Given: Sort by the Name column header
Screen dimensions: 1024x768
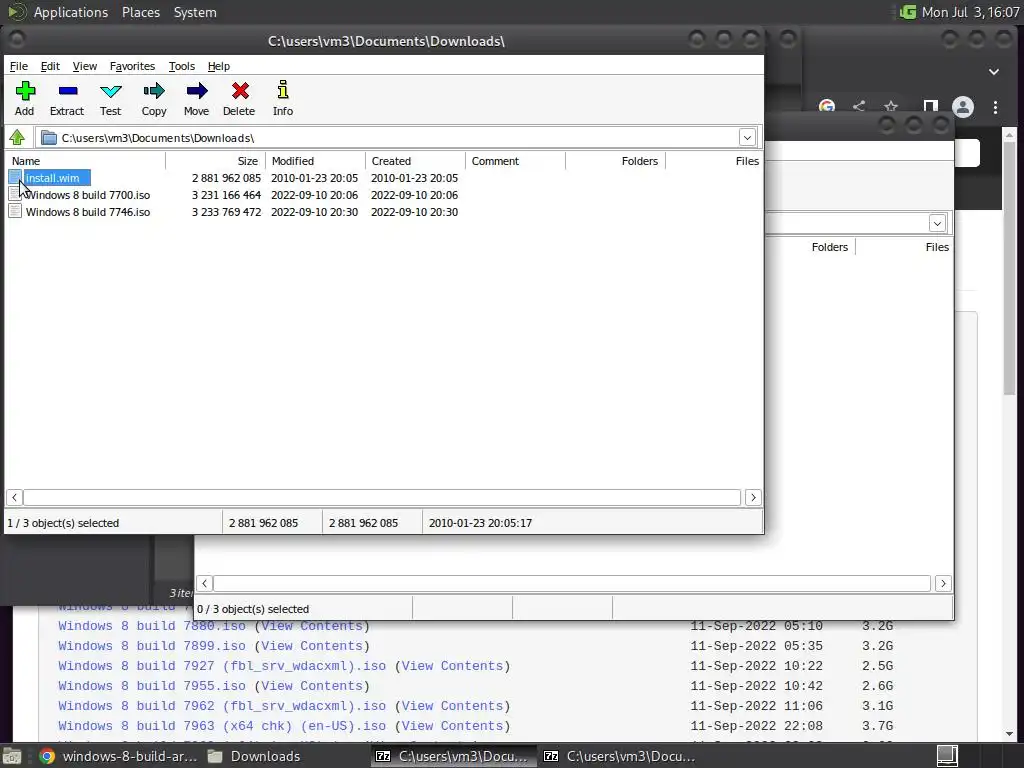Looking at the screenshot, I should [x=86, y=161].
